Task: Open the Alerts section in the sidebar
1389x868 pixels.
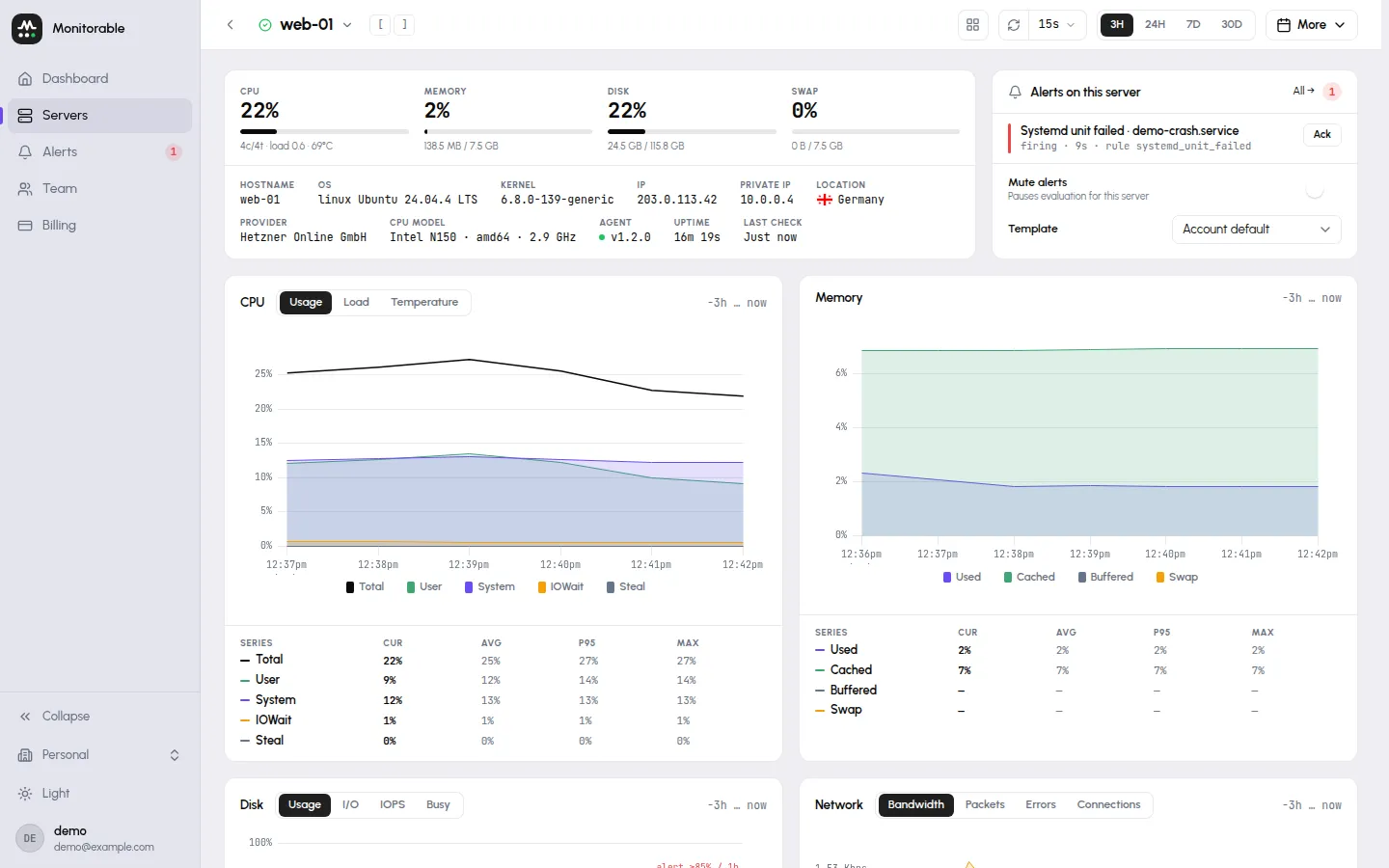Action: click(100, 151)
